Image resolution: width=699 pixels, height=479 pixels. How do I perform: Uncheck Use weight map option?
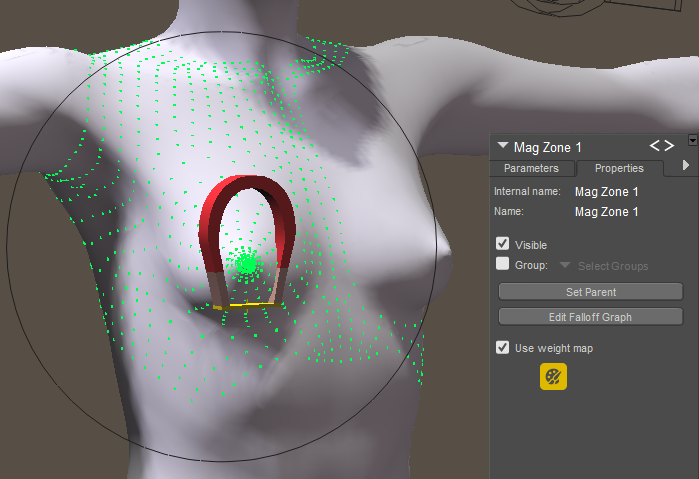pyautogui.click(x=503, y=348)
